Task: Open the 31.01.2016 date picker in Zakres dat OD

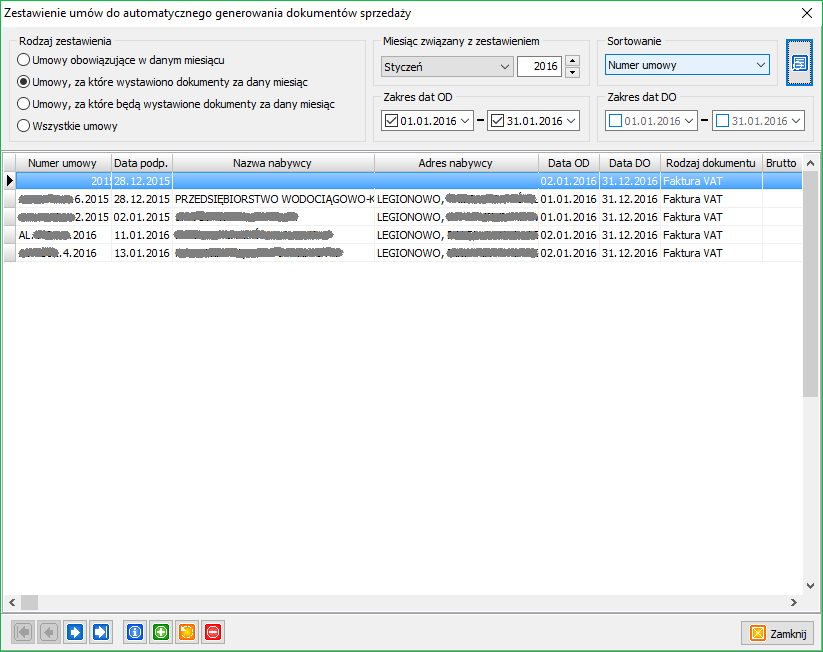Action: (x=571, y=121)
